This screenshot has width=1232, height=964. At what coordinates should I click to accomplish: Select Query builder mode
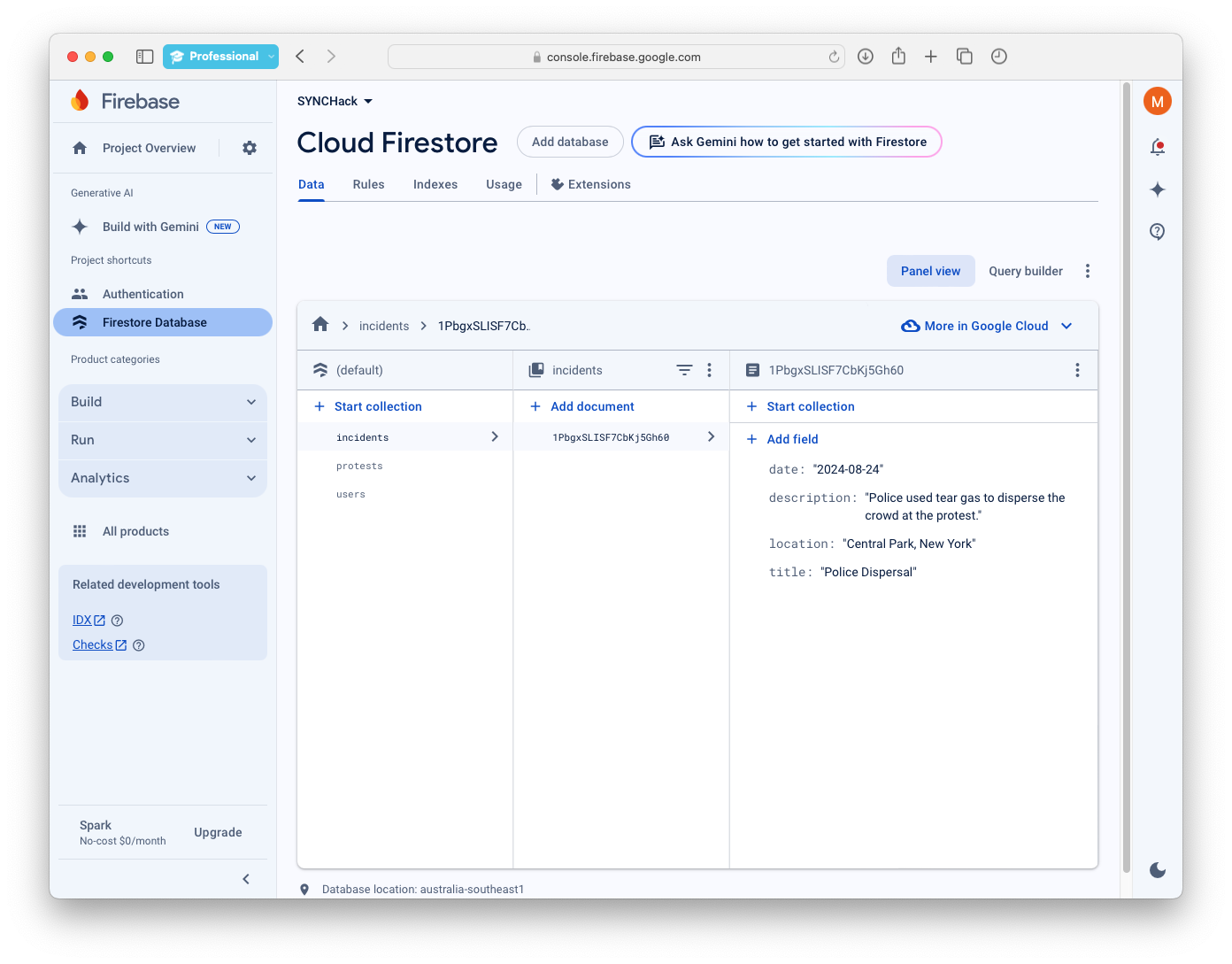pyautogui.click(x=1026, y=271)
